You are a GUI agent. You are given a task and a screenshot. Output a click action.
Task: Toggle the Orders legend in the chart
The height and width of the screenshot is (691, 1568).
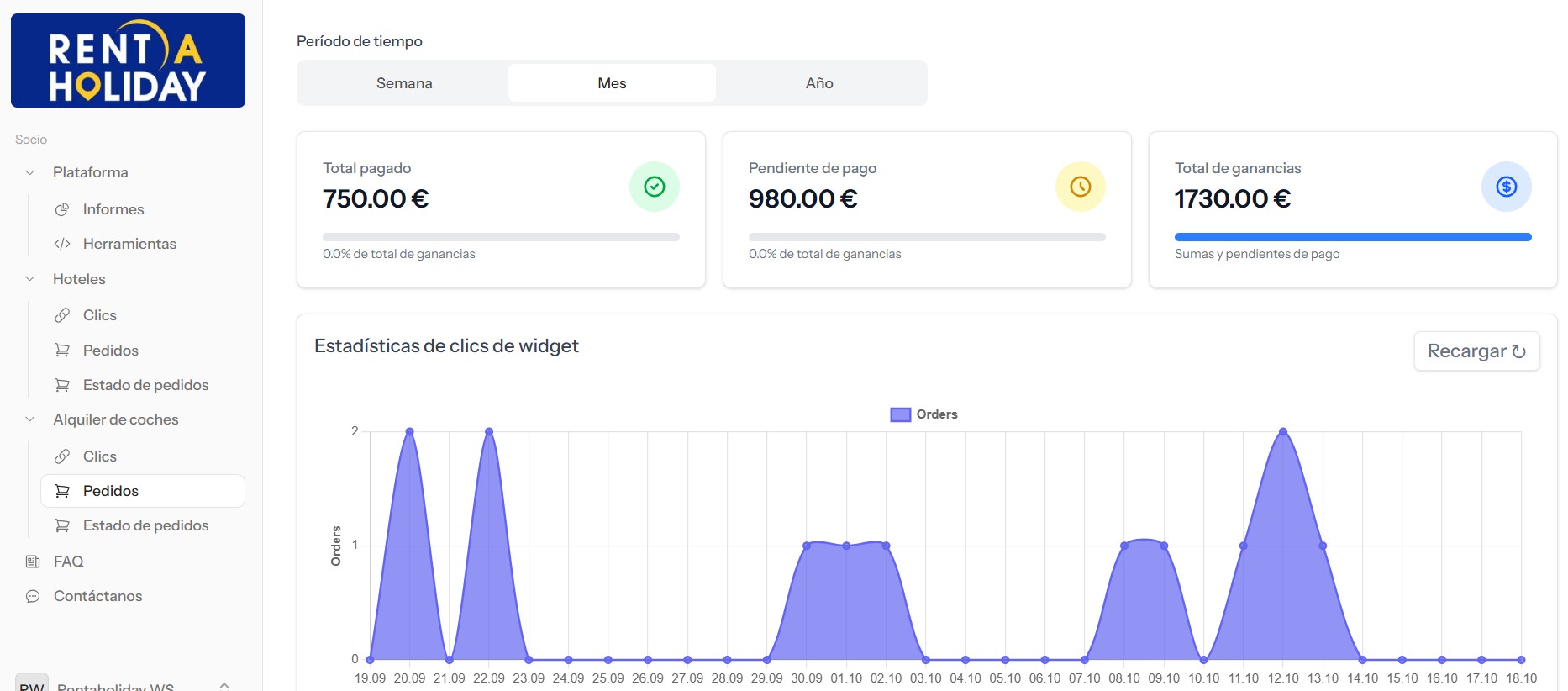click(923, 414)
